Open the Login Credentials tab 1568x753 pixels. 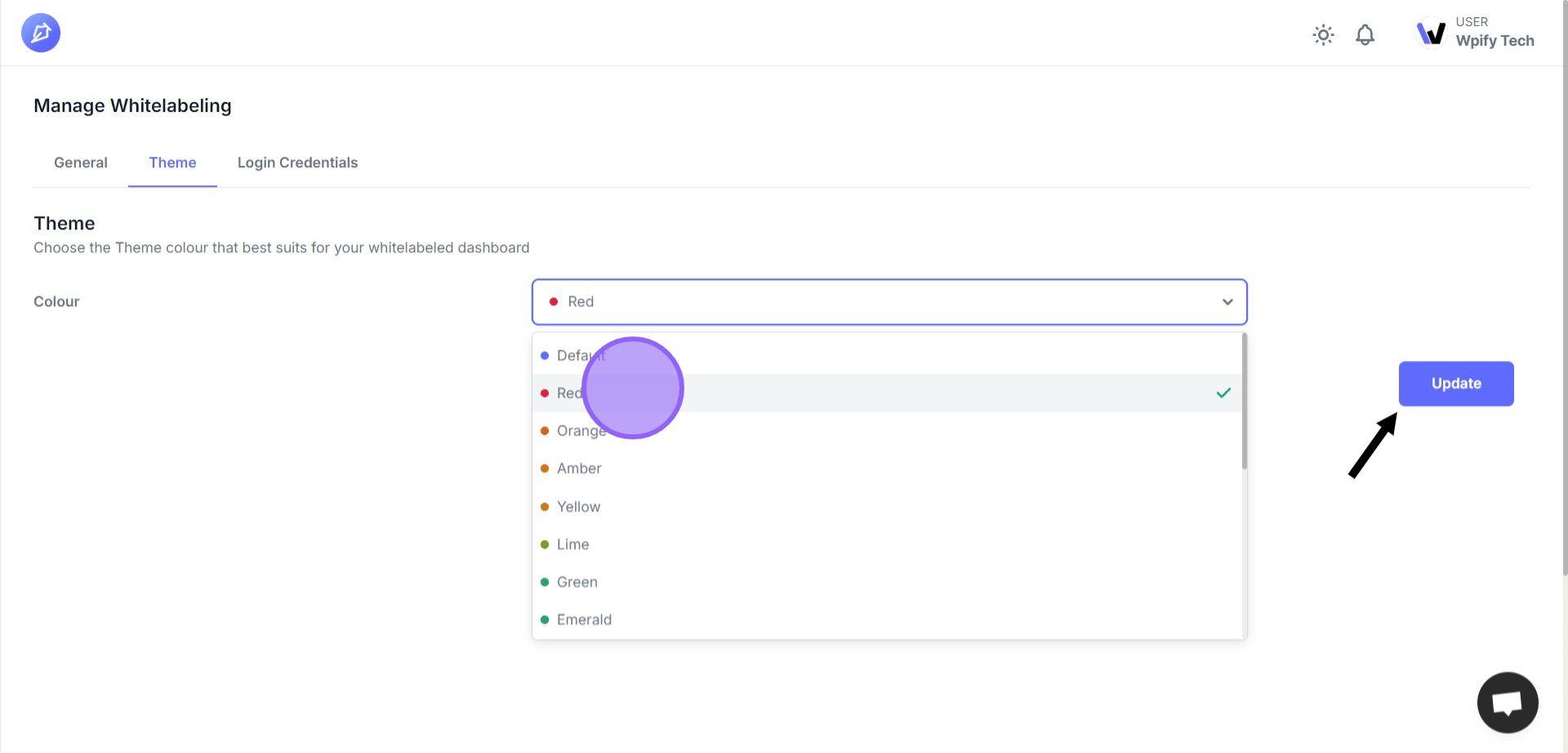pyautogui.click(x=297, y=163)
